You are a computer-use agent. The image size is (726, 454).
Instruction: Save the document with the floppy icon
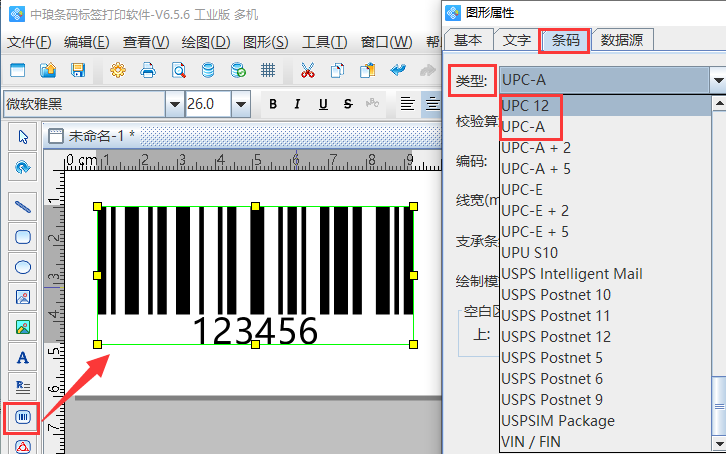[78, 70]
